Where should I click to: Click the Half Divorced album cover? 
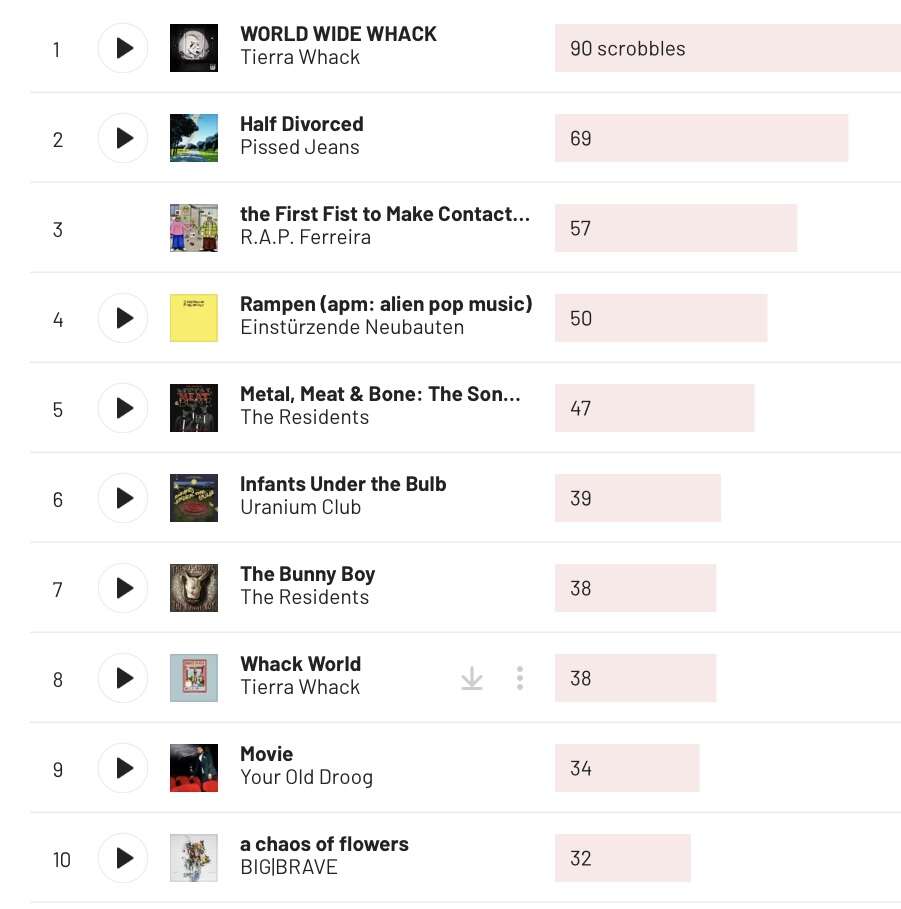194,138
